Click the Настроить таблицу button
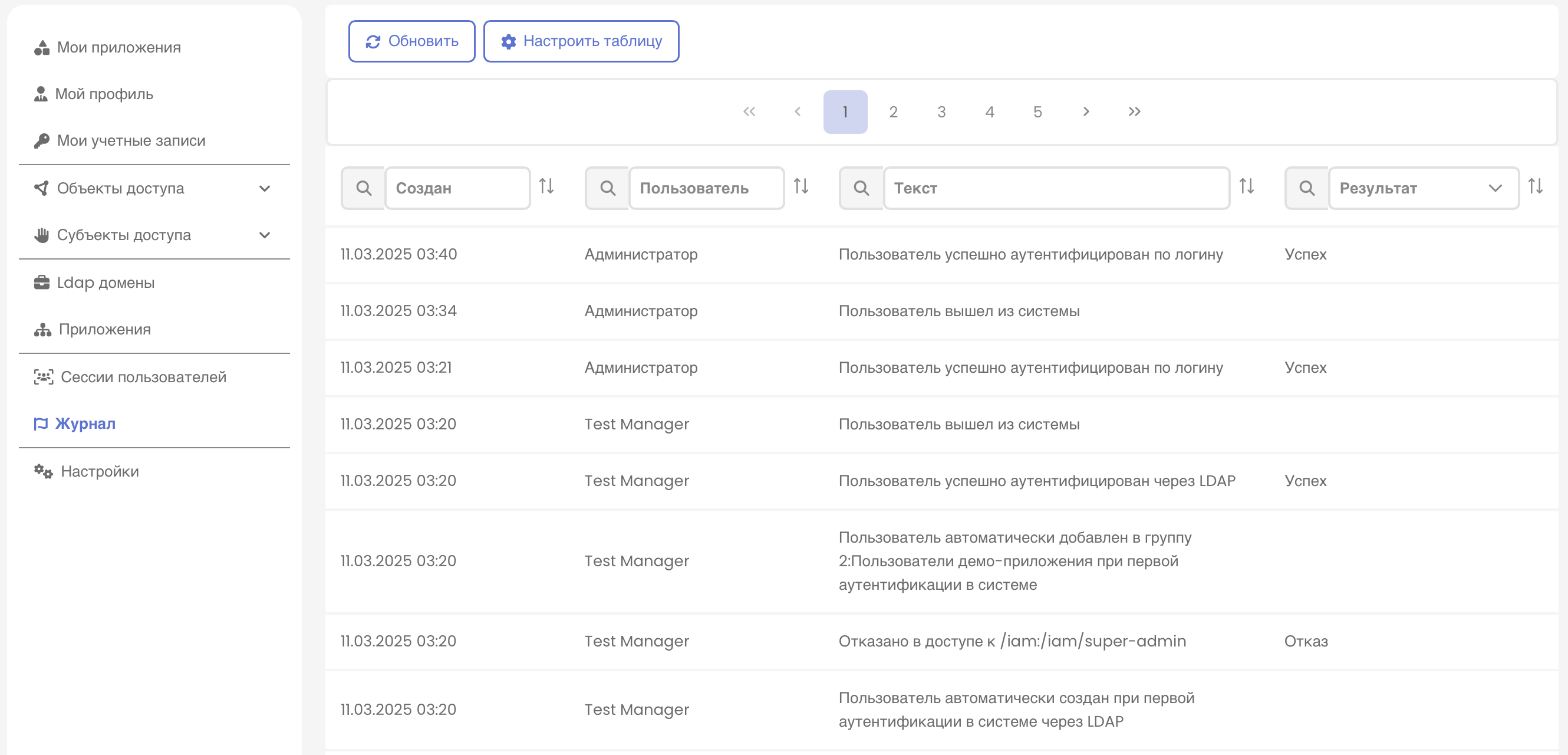 click(581, 41)
